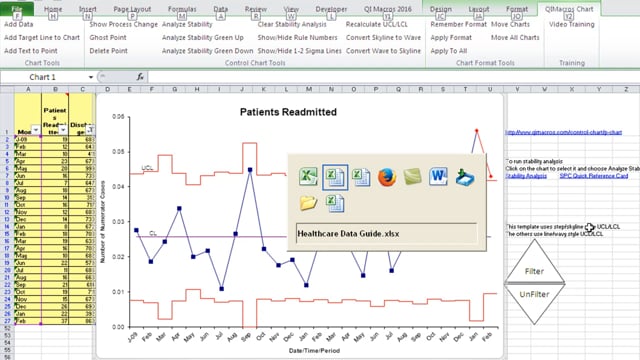The height and width of the screenshot is (360, 640).
Task: Select the green square app icon in switcher
Action: [413, 177]
